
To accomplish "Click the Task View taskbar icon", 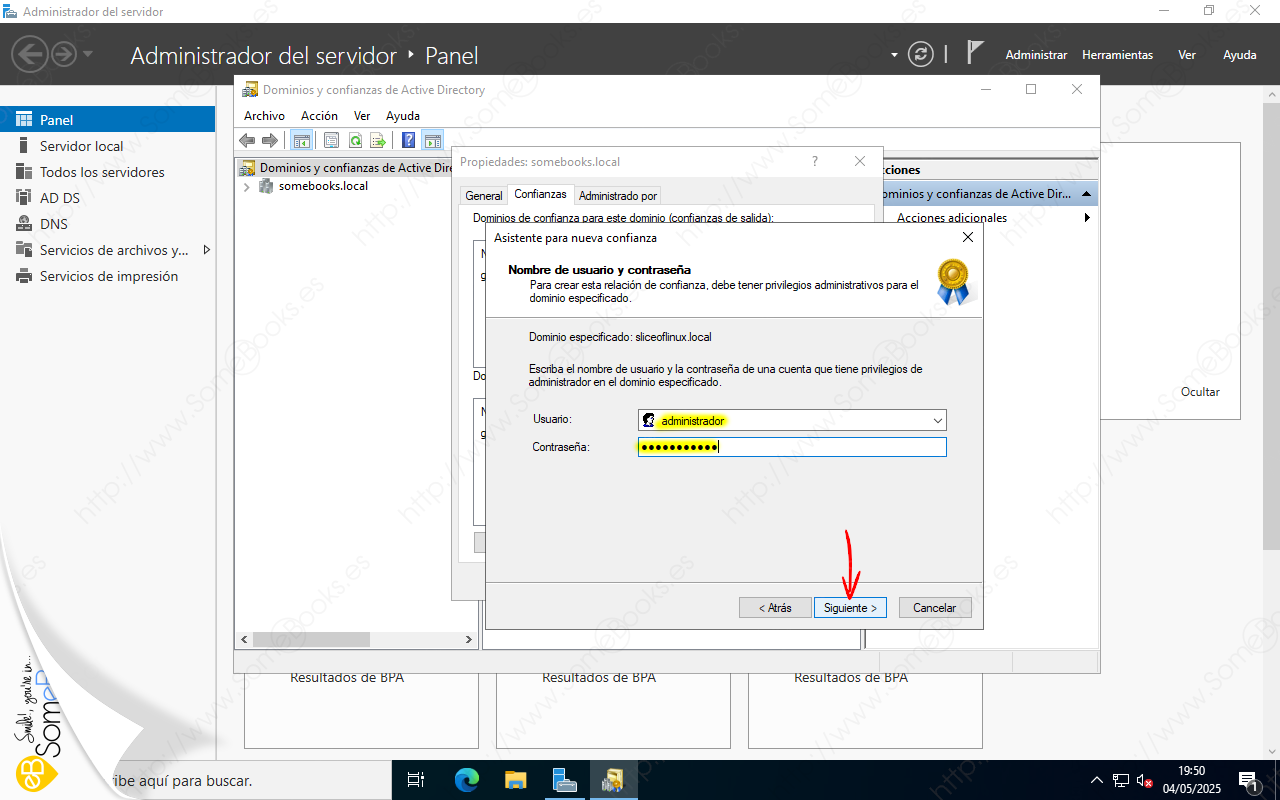I will coord(417,780).
